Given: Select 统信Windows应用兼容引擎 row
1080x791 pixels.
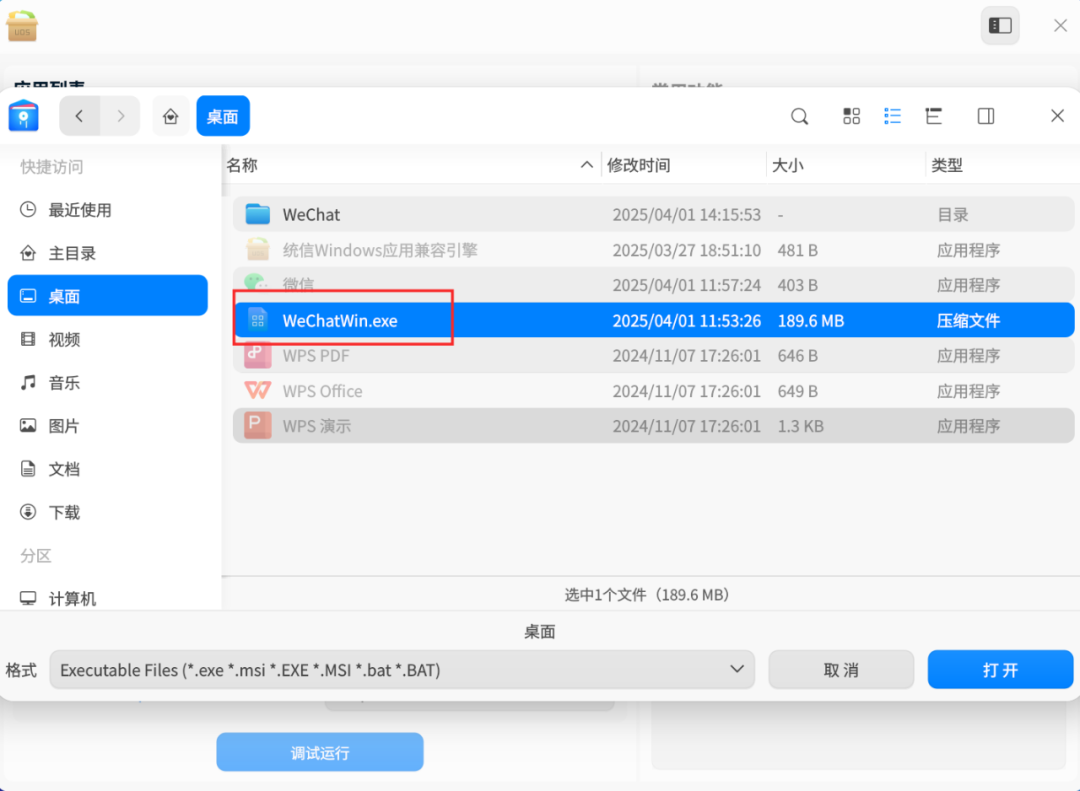Looking at the screenshot, I should 654,249.
